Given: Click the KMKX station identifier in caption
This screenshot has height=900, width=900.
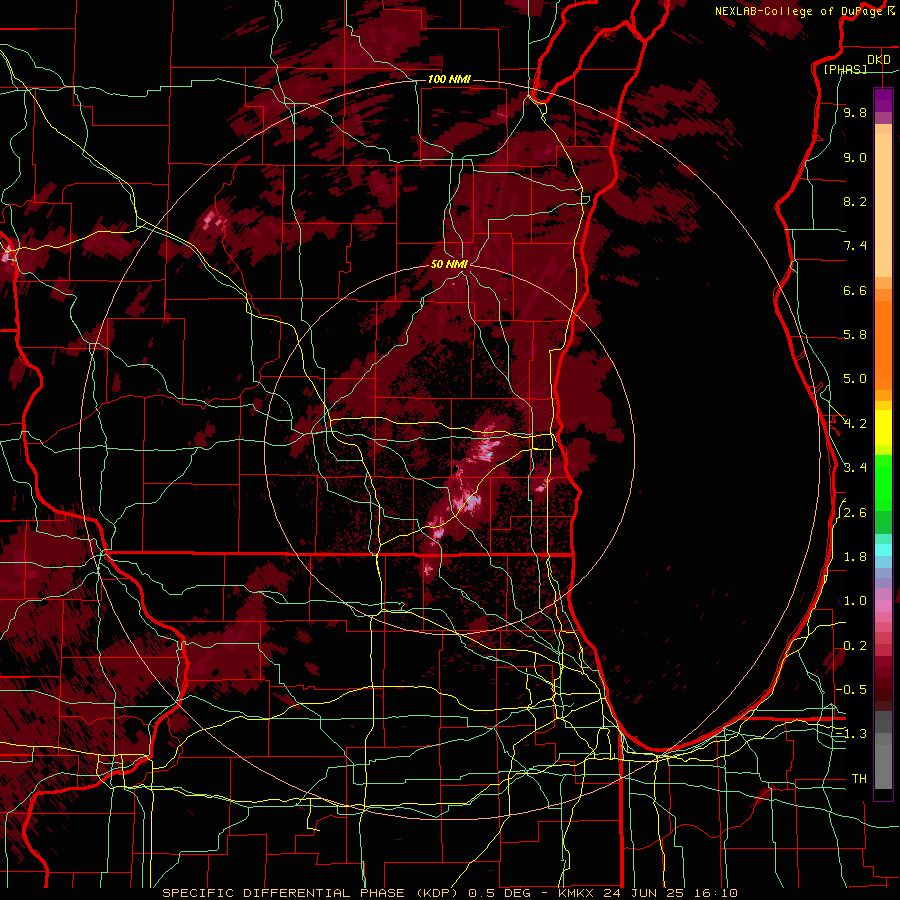Looking at the screenshot, I should pyautogui.click(x=577, y=893).
